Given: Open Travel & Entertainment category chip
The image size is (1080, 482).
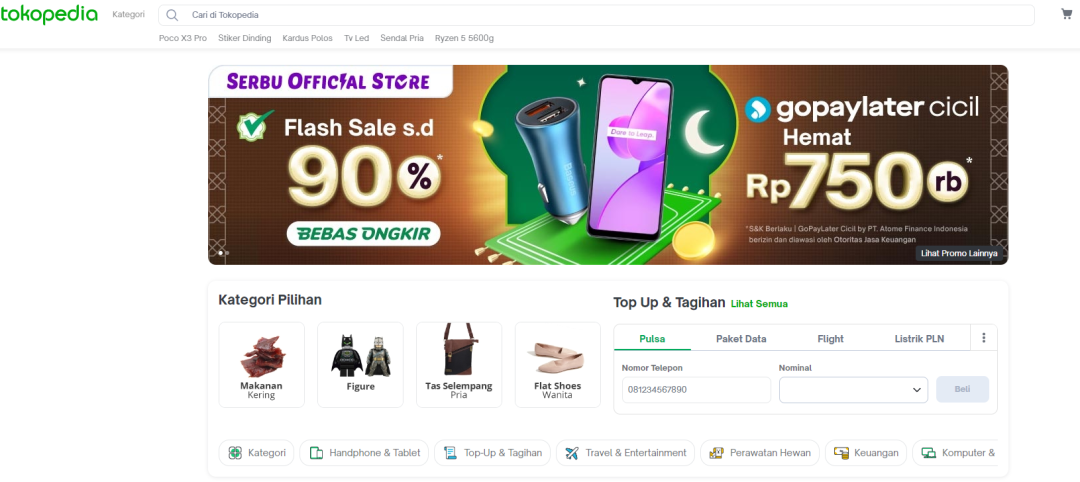Looking at the screenshot, I should 625,453.
